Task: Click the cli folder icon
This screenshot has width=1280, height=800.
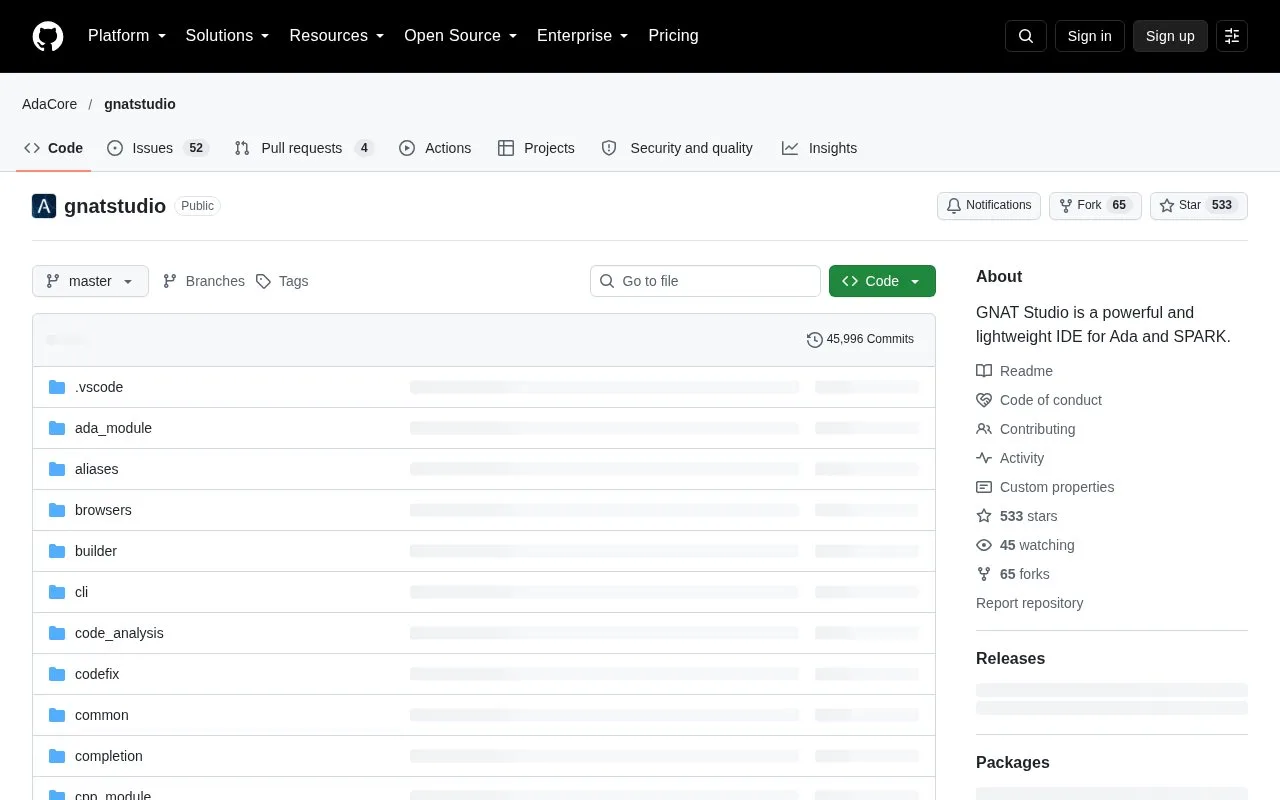Action: 57,592
